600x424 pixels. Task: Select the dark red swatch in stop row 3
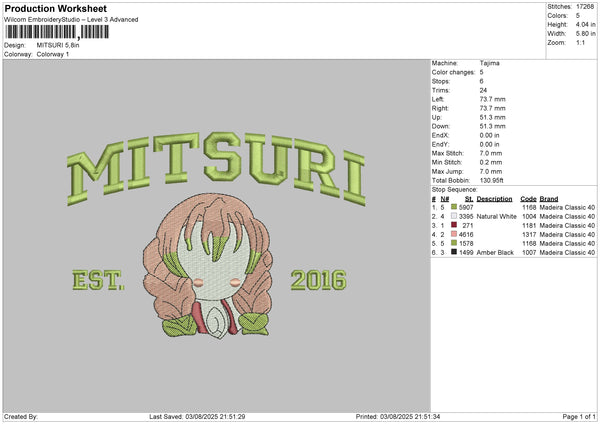[454, 225]
